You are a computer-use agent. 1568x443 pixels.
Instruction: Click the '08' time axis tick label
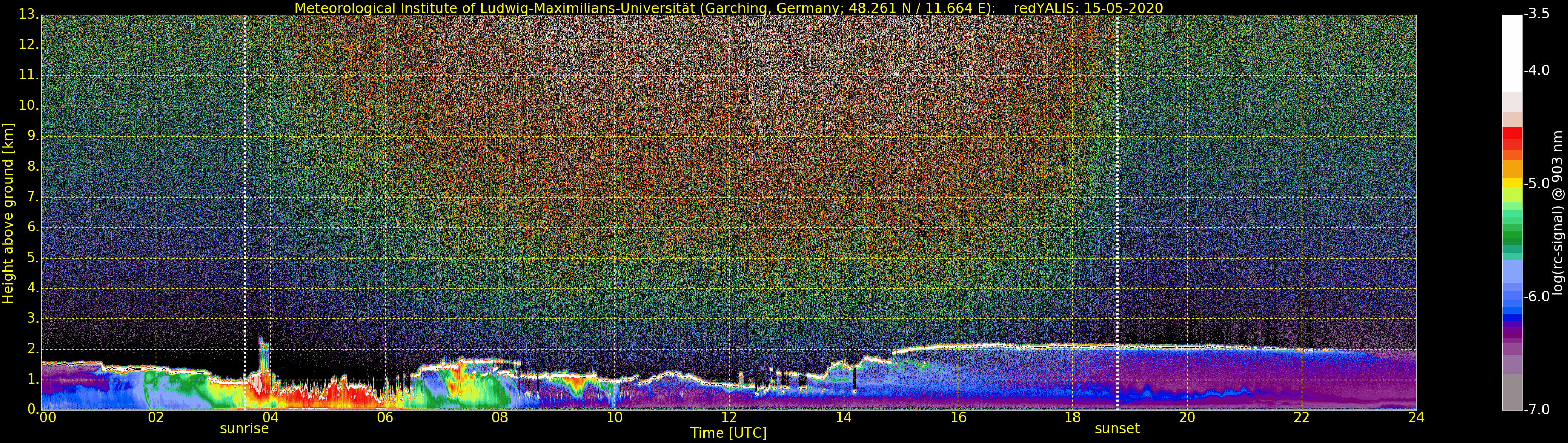pyautogui.click(x=500, y=417)
